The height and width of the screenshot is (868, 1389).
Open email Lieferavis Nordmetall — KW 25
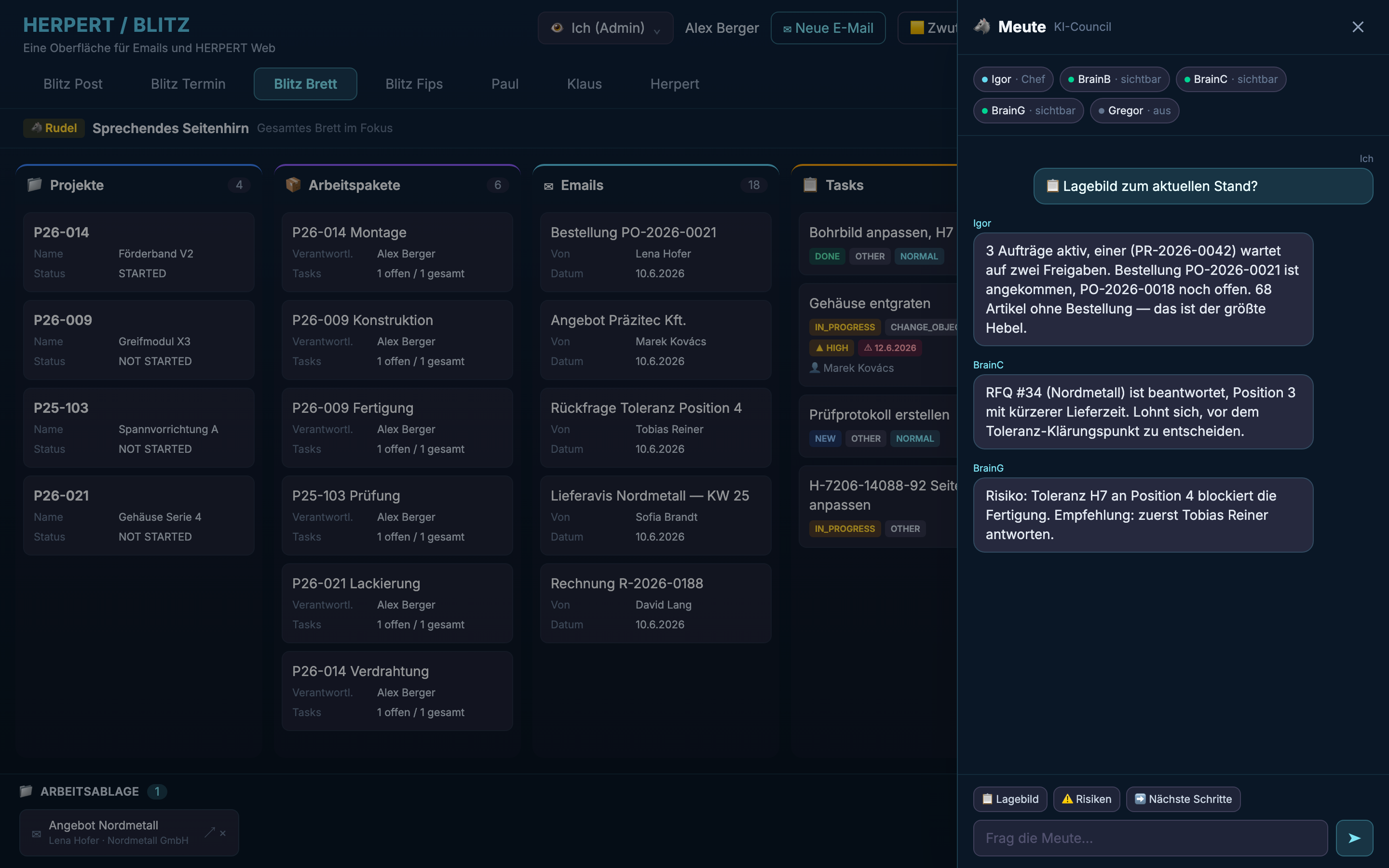click(x=655, y=515)
